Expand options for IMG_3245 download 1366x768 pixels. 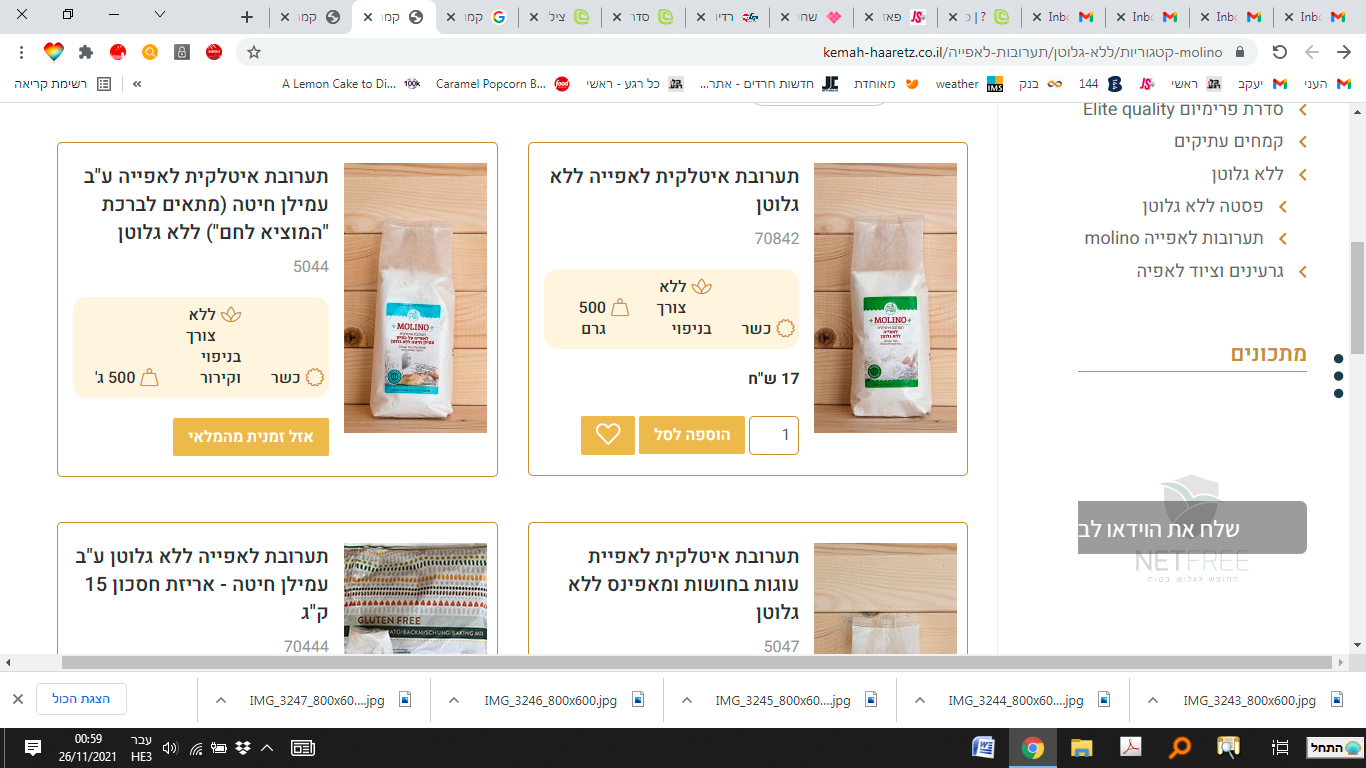point(687,700)
